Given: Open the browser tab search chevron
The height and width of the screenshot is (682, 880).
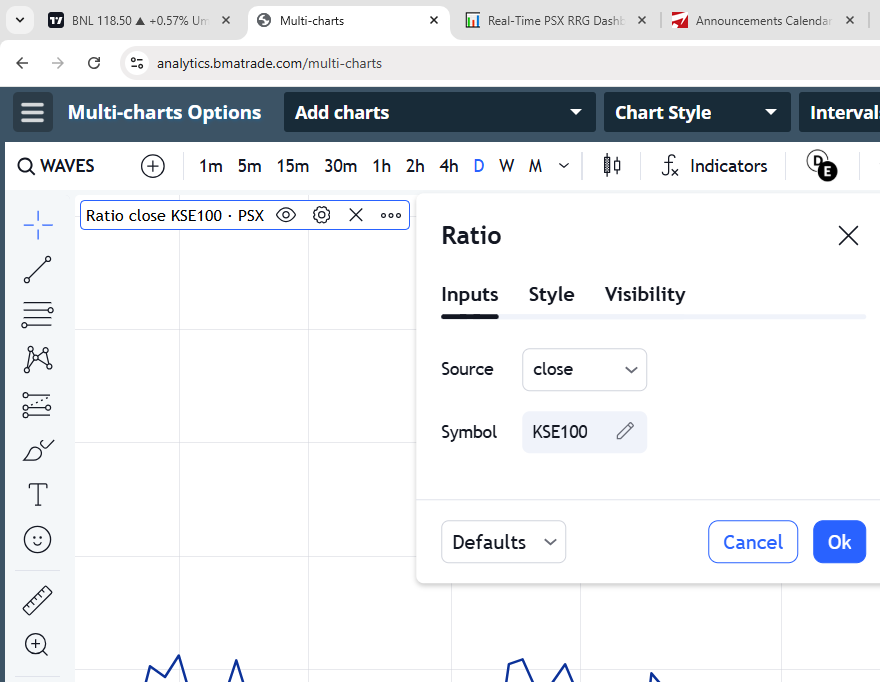Looking at the screenshot, I should point(20,20).
